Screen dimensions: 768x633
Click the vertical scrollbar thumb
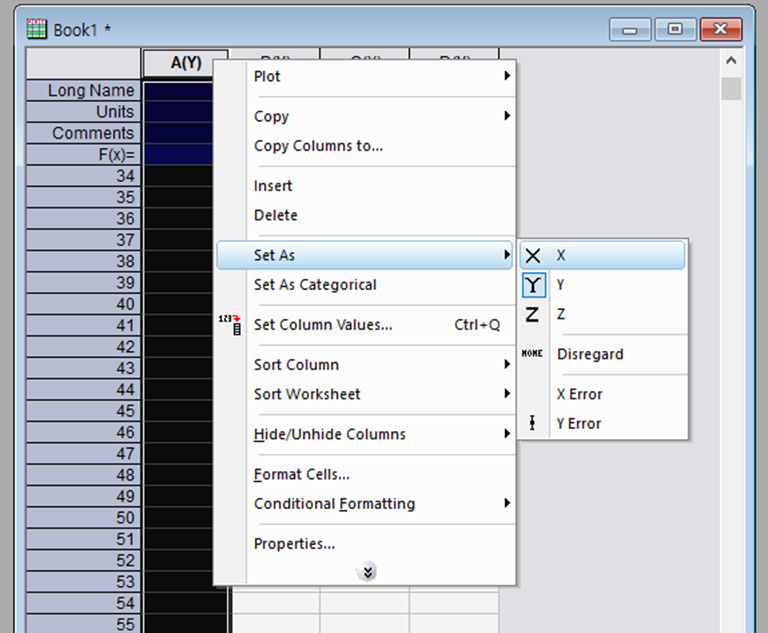coord(731,89)
